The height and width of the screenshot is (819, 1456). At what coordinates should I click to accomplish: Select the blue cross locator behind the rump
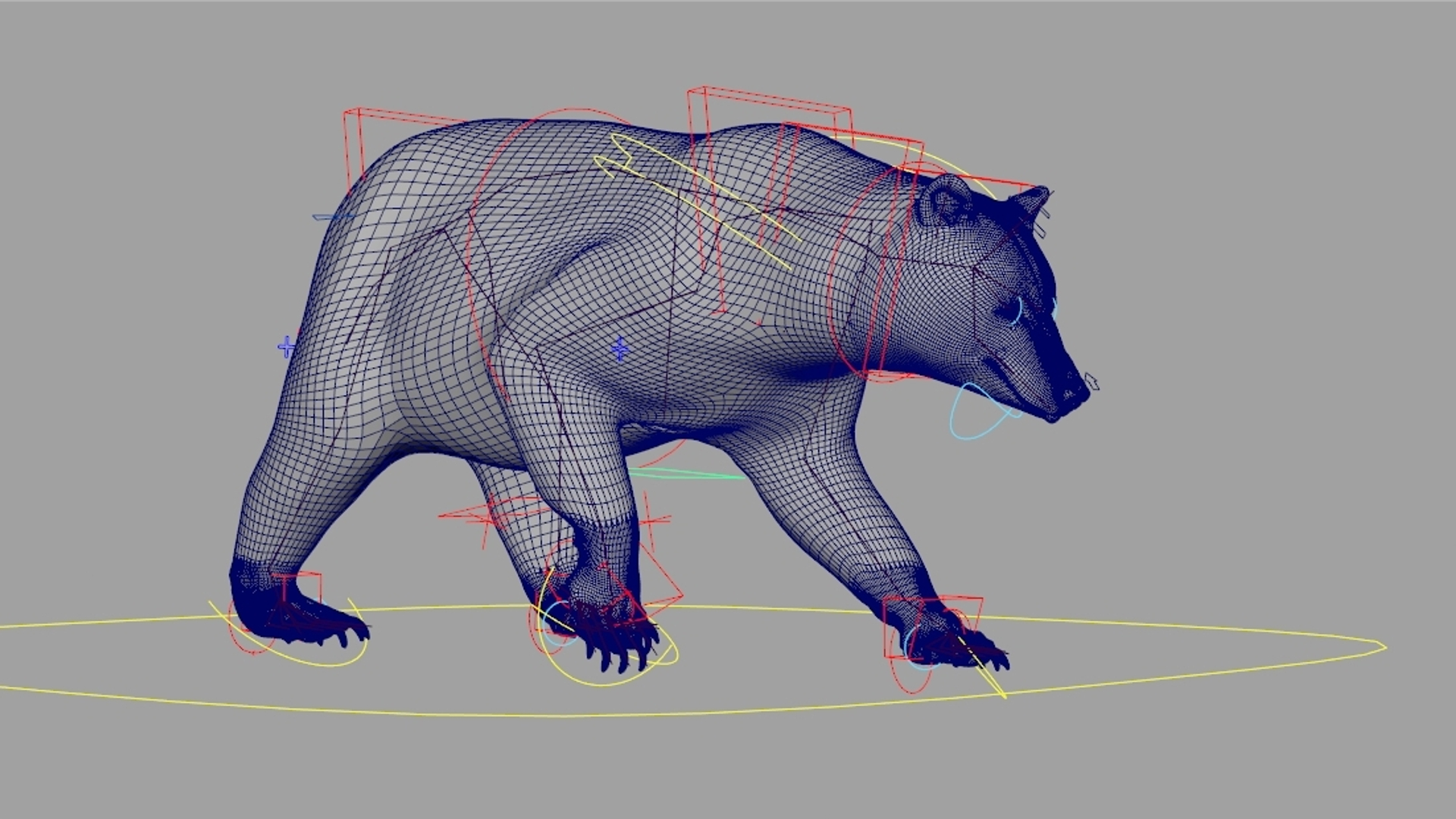286,347
